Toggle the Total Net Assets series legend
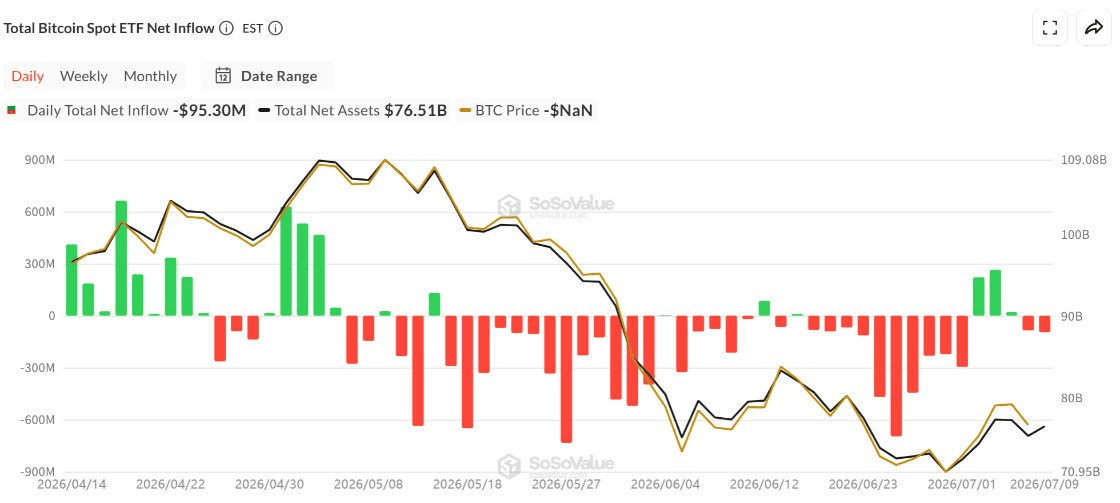Image resolution: width=1120 pixels, height=503 pixels. click(353, 111)
